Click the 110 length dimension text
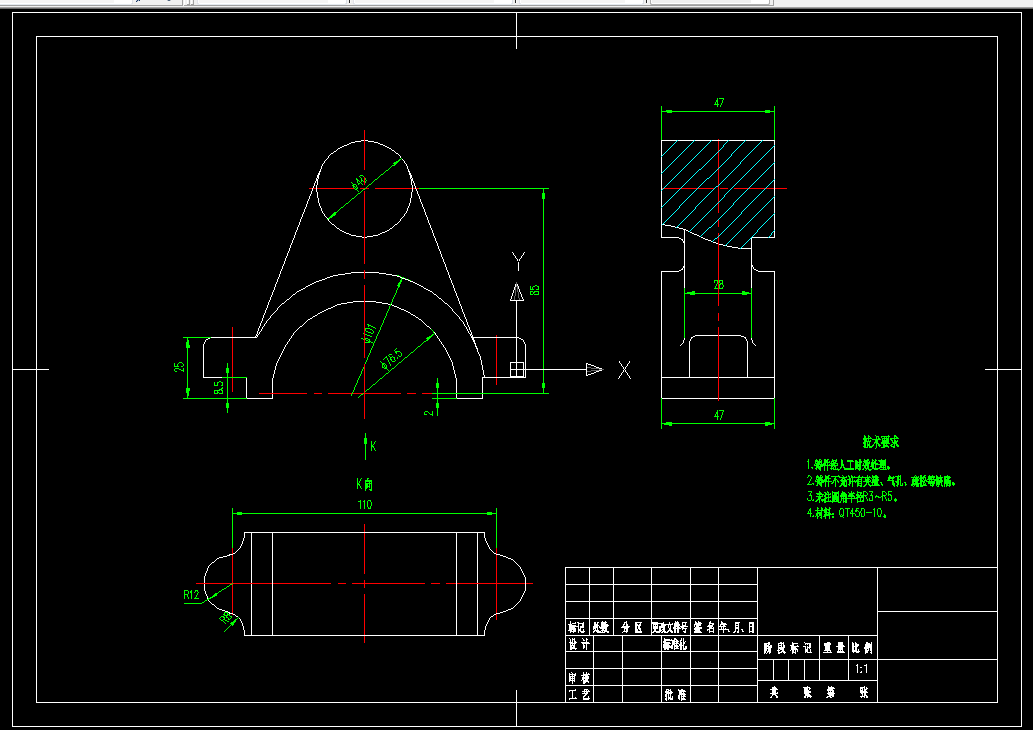 (x=365, y=505)
